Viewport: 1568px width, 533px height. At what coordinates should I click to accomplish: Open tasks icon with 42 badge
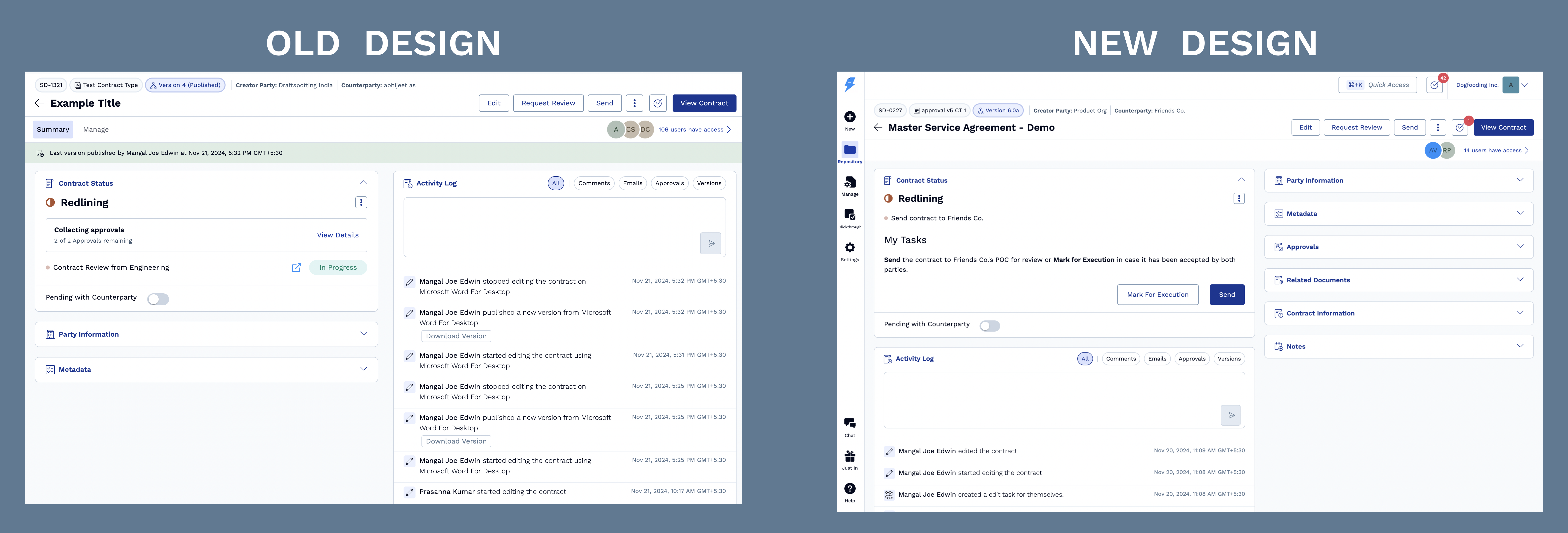[x=1435, y=85]
